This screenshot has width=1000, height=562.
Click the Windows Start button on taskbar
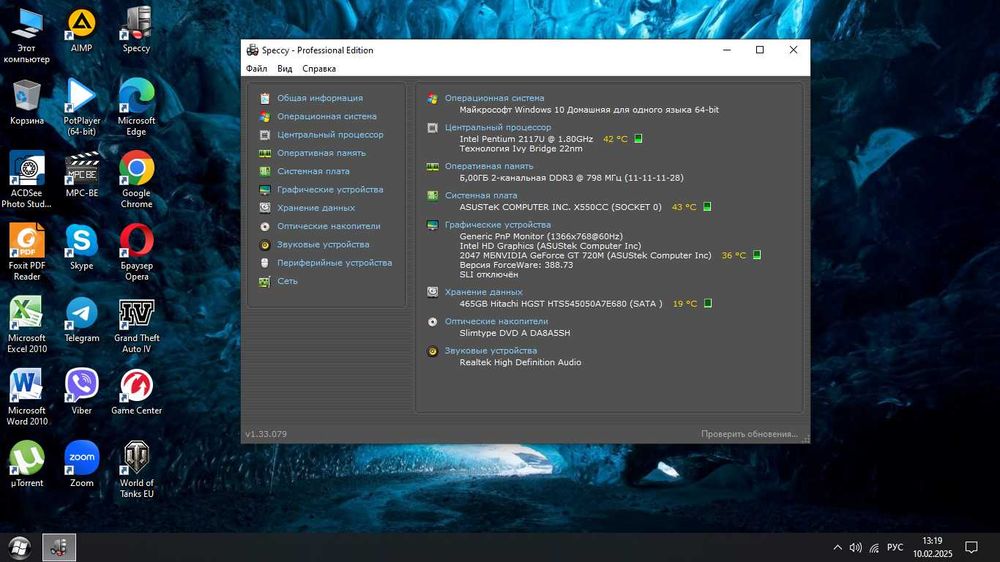pos(20,547)
